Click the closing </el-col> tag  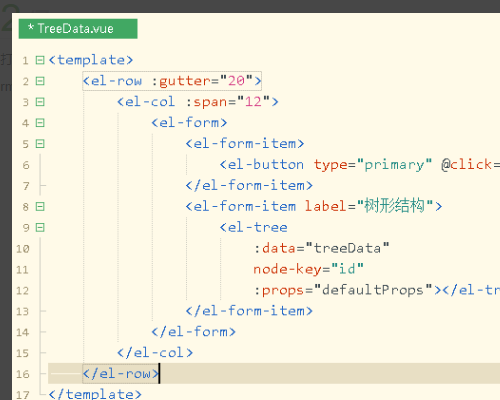coord(155,353)
